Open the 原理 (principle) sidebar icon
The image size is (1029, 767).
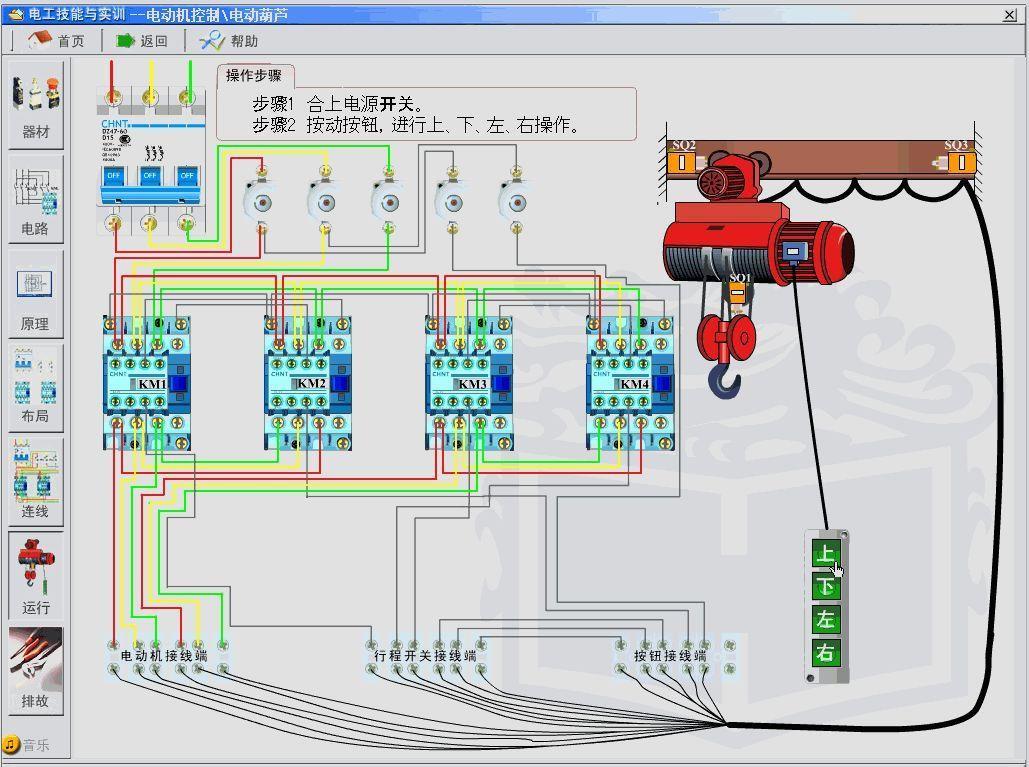coord(36,295)
